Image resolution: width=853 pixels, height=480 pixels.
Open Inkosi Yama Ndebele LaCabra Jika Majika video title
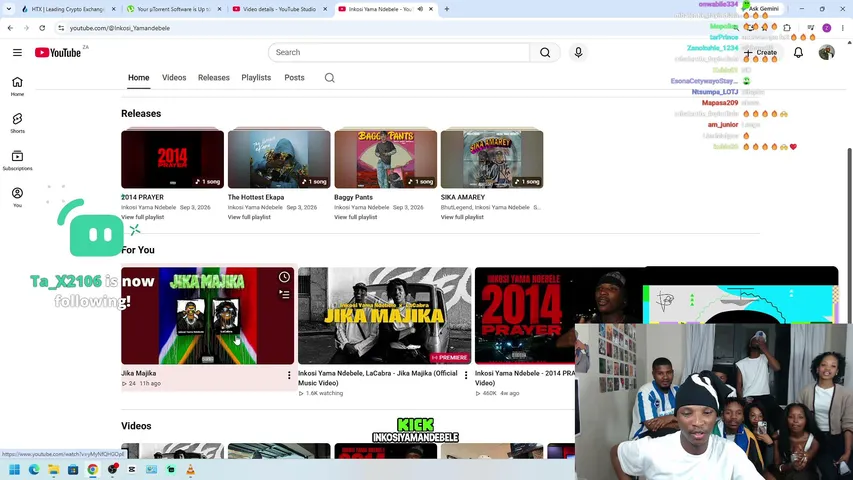coord(378,378)
